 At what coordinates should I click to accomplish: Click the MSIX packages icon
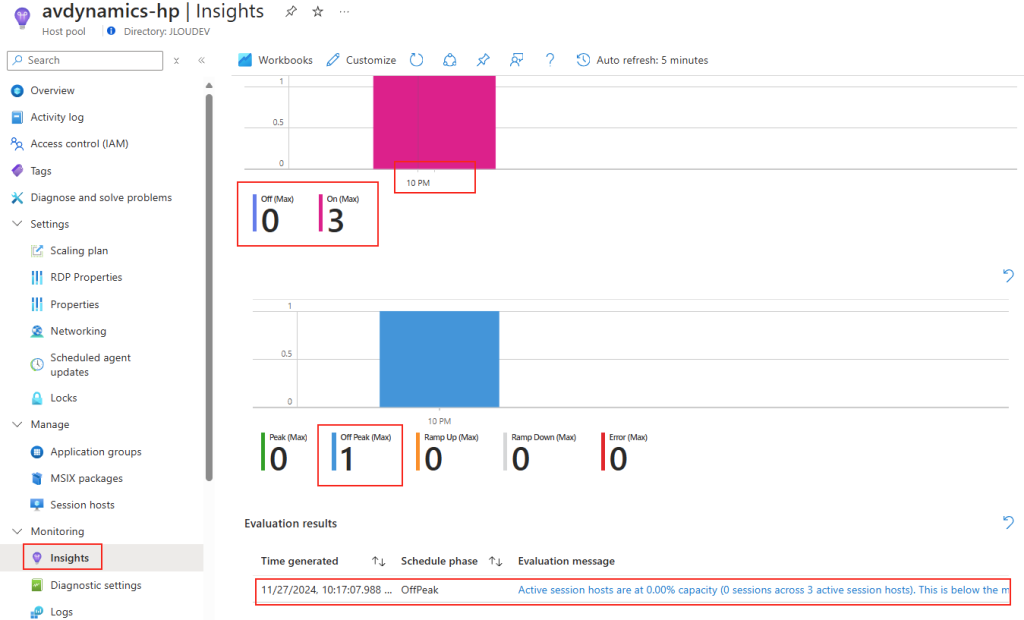[37, 479]
